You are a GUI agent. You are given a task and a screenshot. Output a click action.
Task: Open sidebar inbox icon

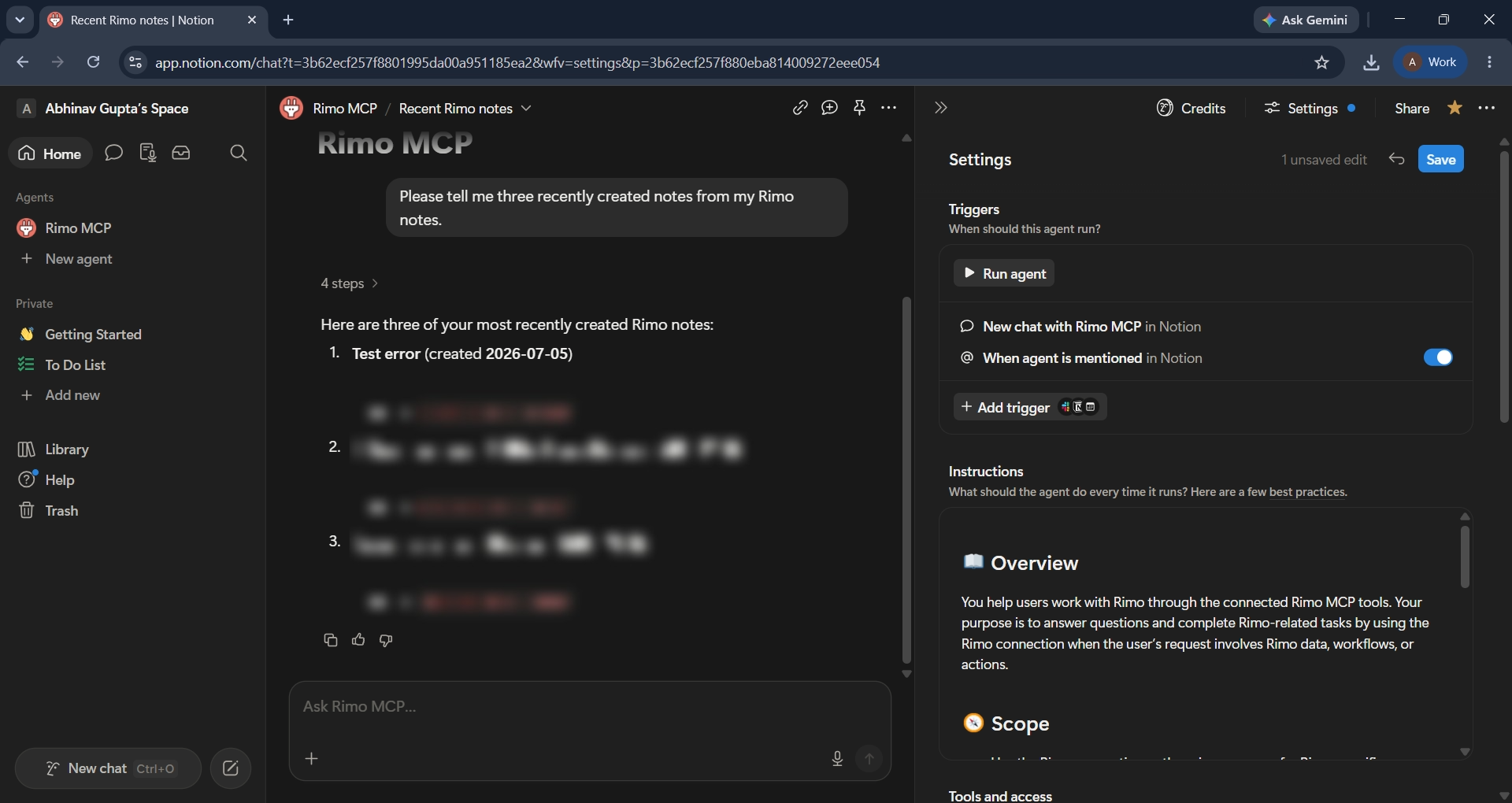coord(181,153)
